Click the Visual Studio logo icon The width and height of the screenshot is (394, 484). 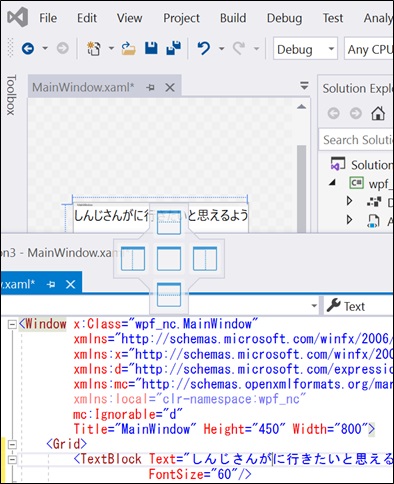(x=18, y=17)
